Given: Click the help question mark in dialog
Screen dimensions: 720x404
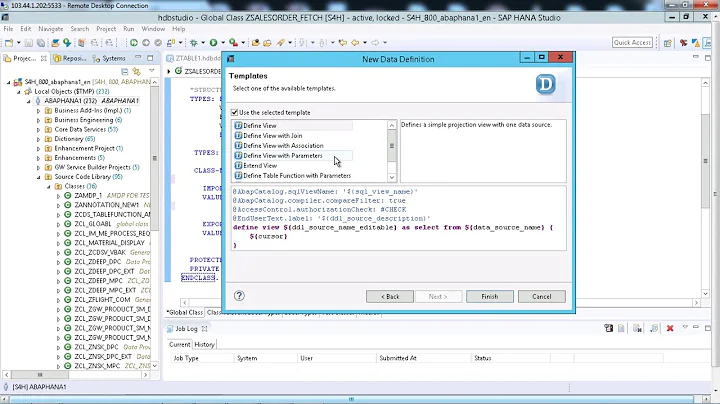Looking at the screenshot, I should tap(239, 296).
